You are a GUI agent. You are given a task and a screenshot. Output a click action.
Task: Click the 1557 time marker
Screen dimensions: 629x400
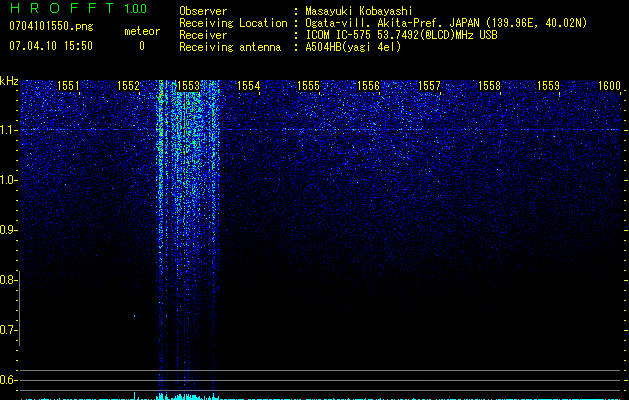(429, 86)
